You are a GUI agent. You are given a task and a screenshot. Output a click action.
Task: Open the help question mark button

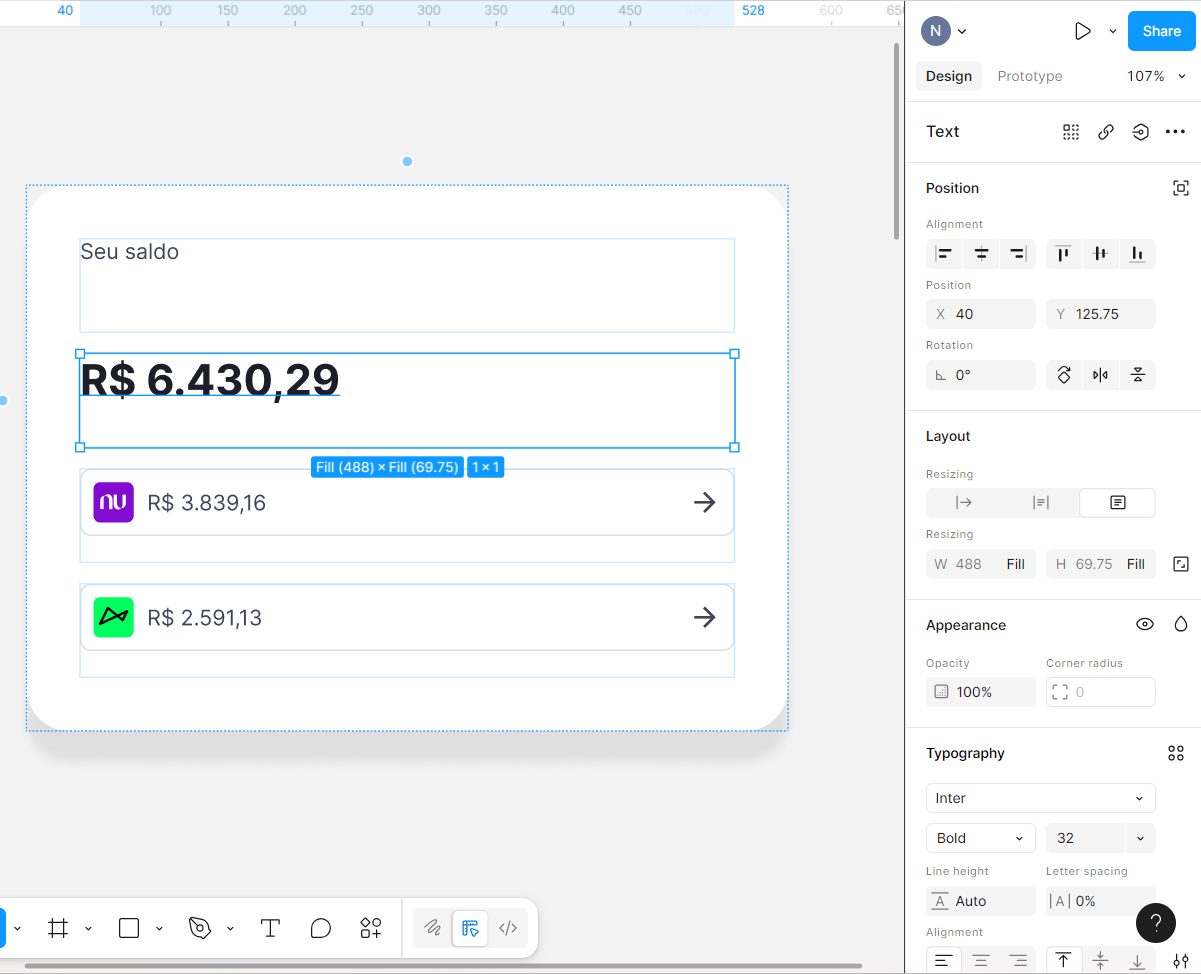point(1156,922)
